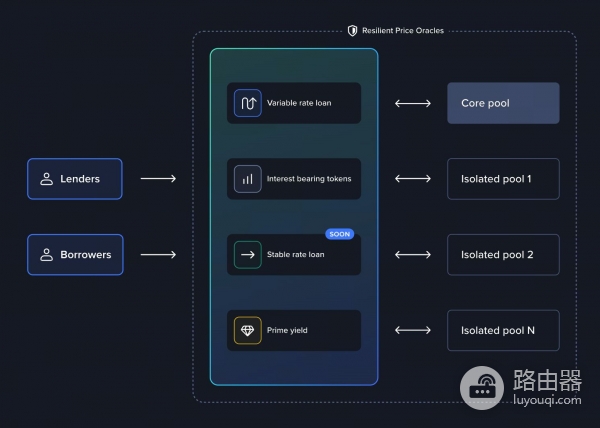600x428 pixels.
Task: Click the arrow right of Lenders
Action: 158,179
